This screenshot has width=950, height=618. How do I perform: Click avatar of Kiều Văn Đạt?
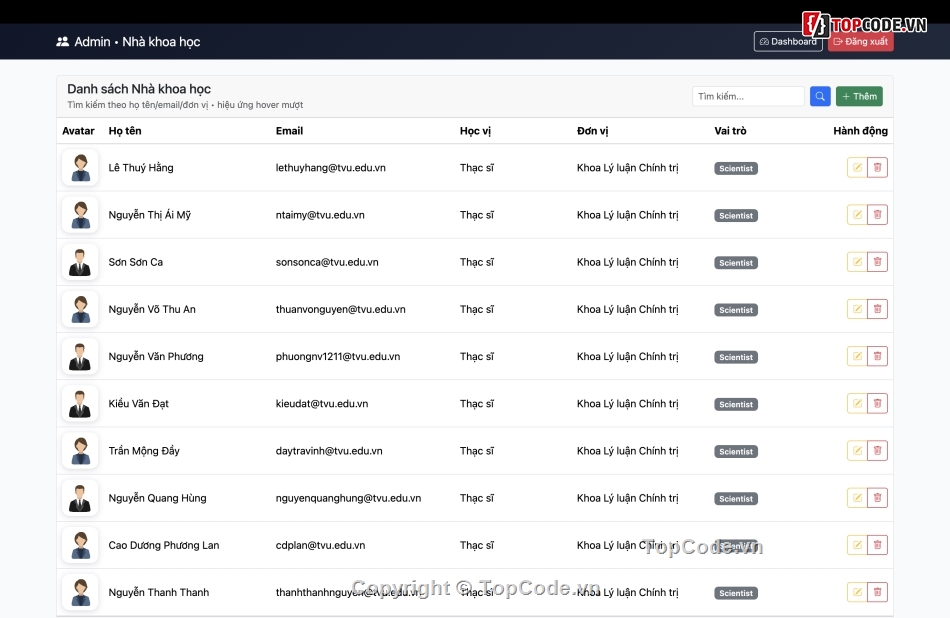[80, 404]
